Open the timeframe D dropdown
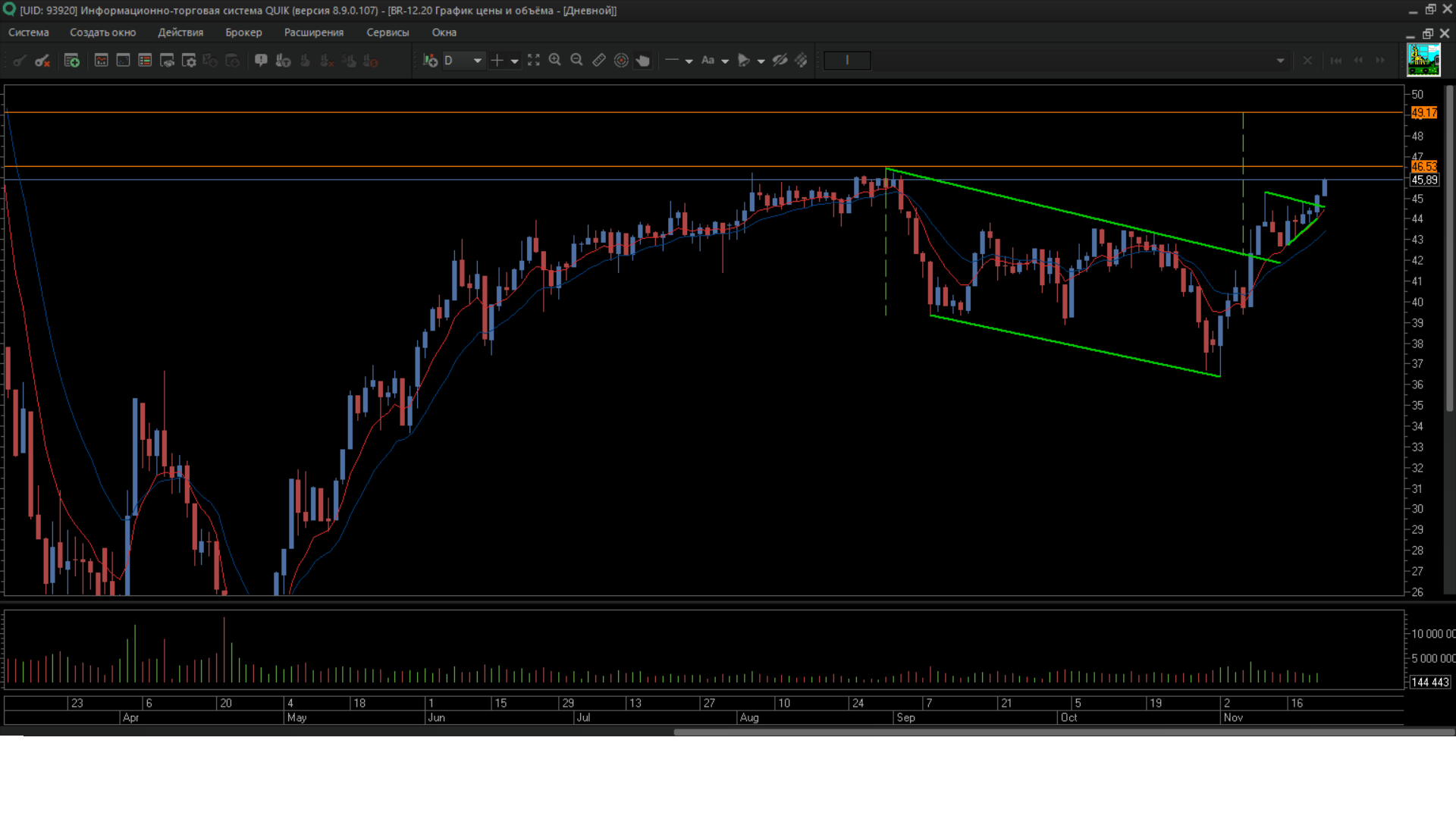Viewport: 1456px width, 819px height. click(477, 61)
